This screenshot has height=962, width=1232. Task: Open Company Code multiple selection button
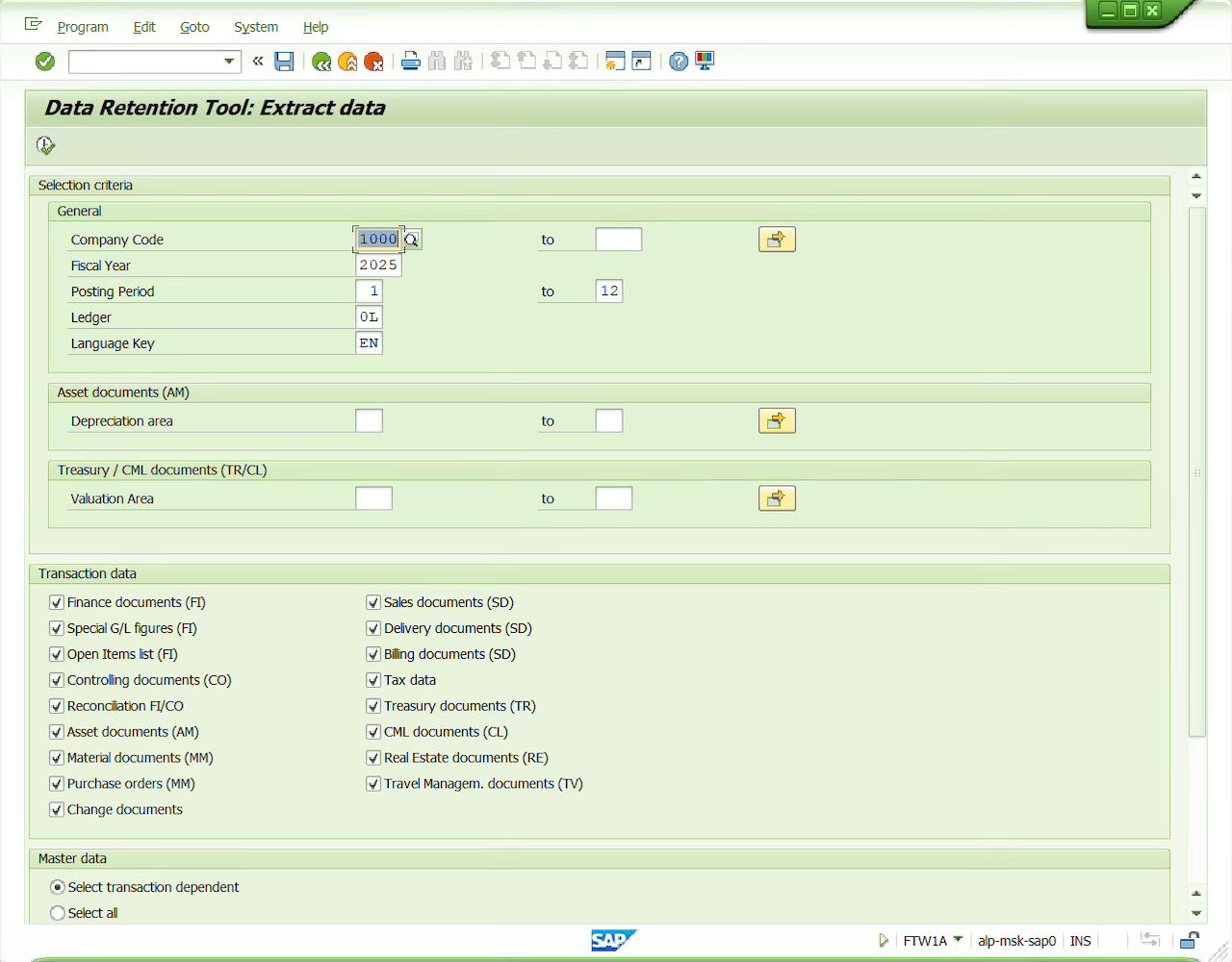coord(777,240)
